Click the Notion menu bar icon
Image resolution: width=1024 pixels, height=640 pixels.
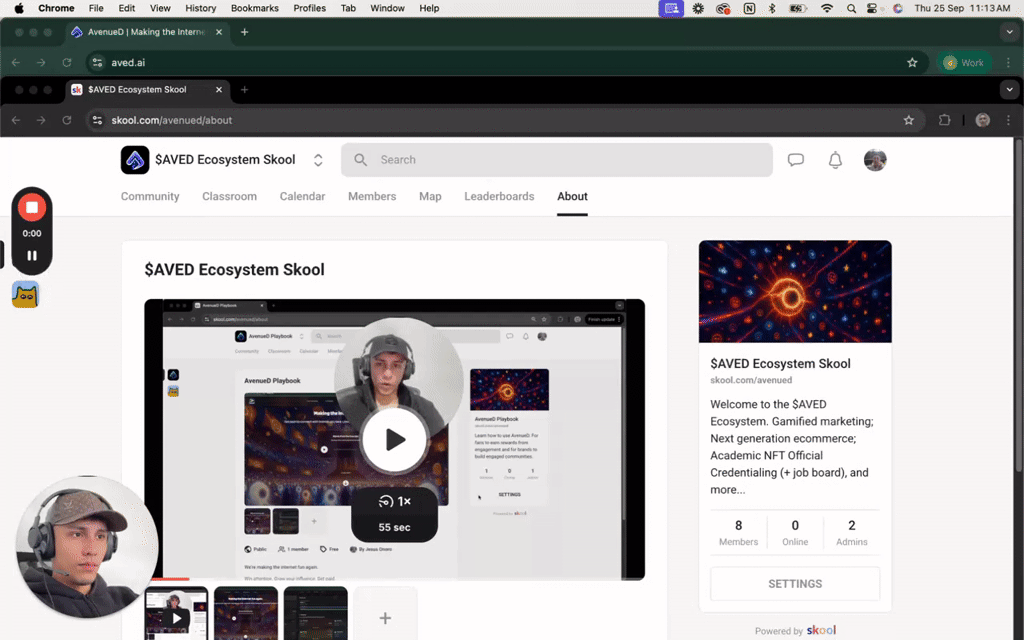click(749, 8)
